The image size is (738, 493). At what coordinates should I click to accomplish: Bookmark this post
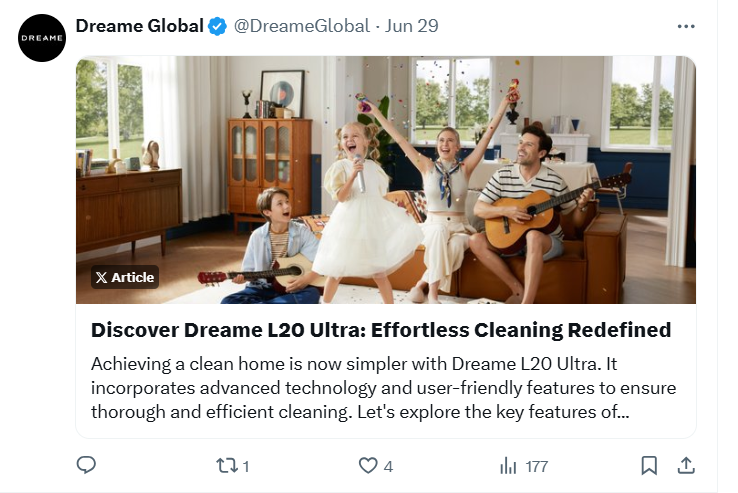[x=649, y=465]
